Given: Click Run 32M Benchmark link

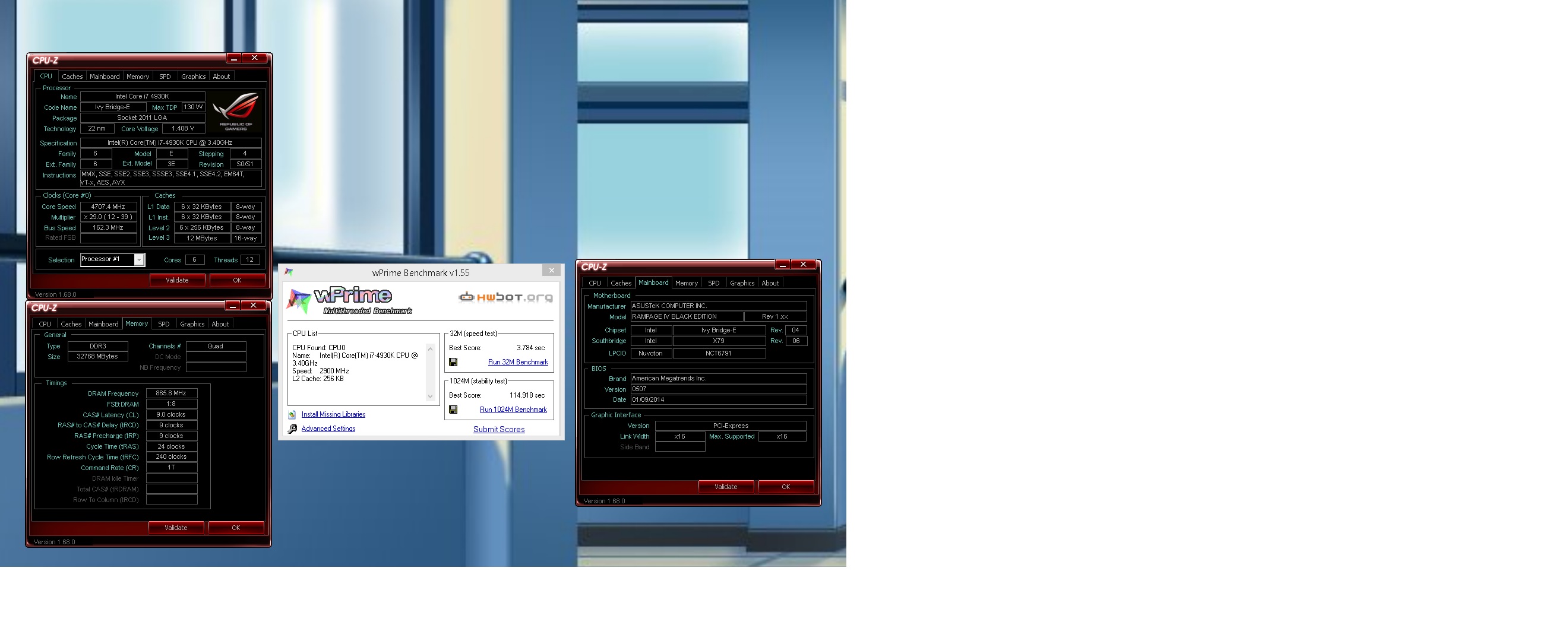Looking at the screenshot, I should (518, 363).
